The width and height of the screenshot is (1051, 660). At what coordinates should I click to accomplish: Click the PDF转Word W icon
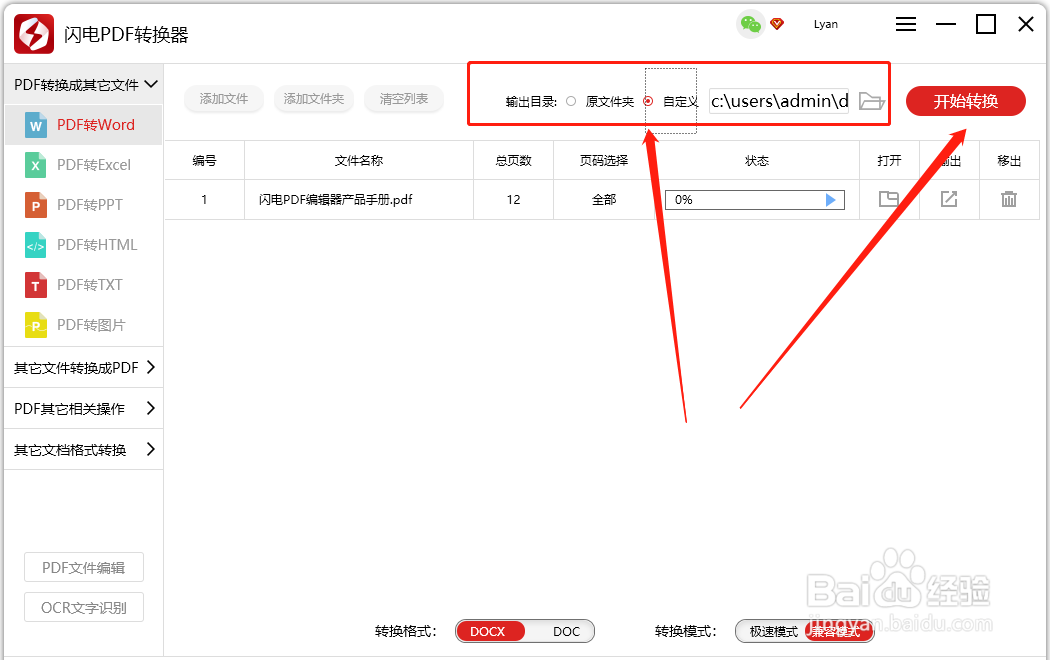click(36, 125)
